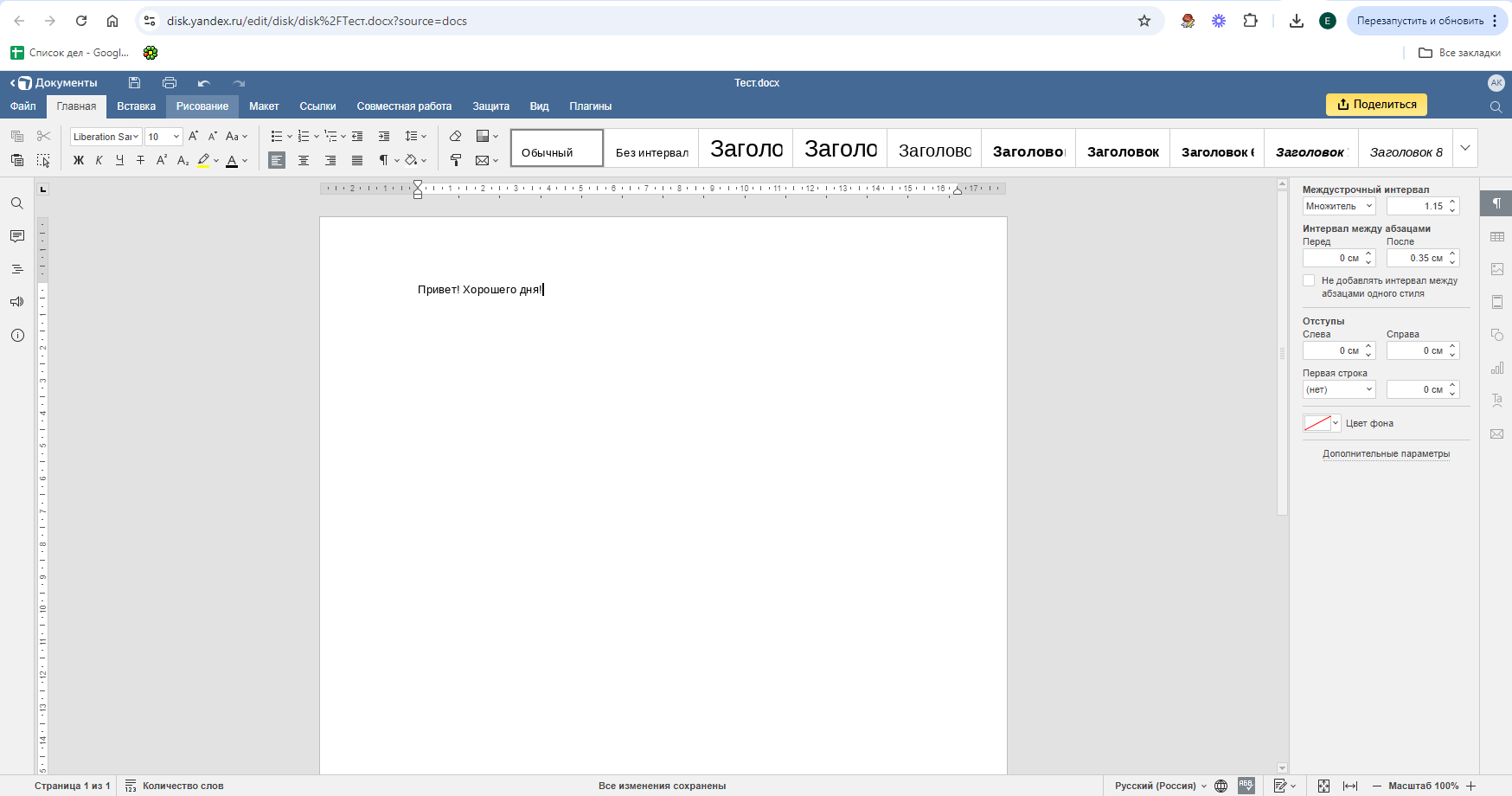
Task: Click the Fit to width icon
Action: coord(1350,786)
